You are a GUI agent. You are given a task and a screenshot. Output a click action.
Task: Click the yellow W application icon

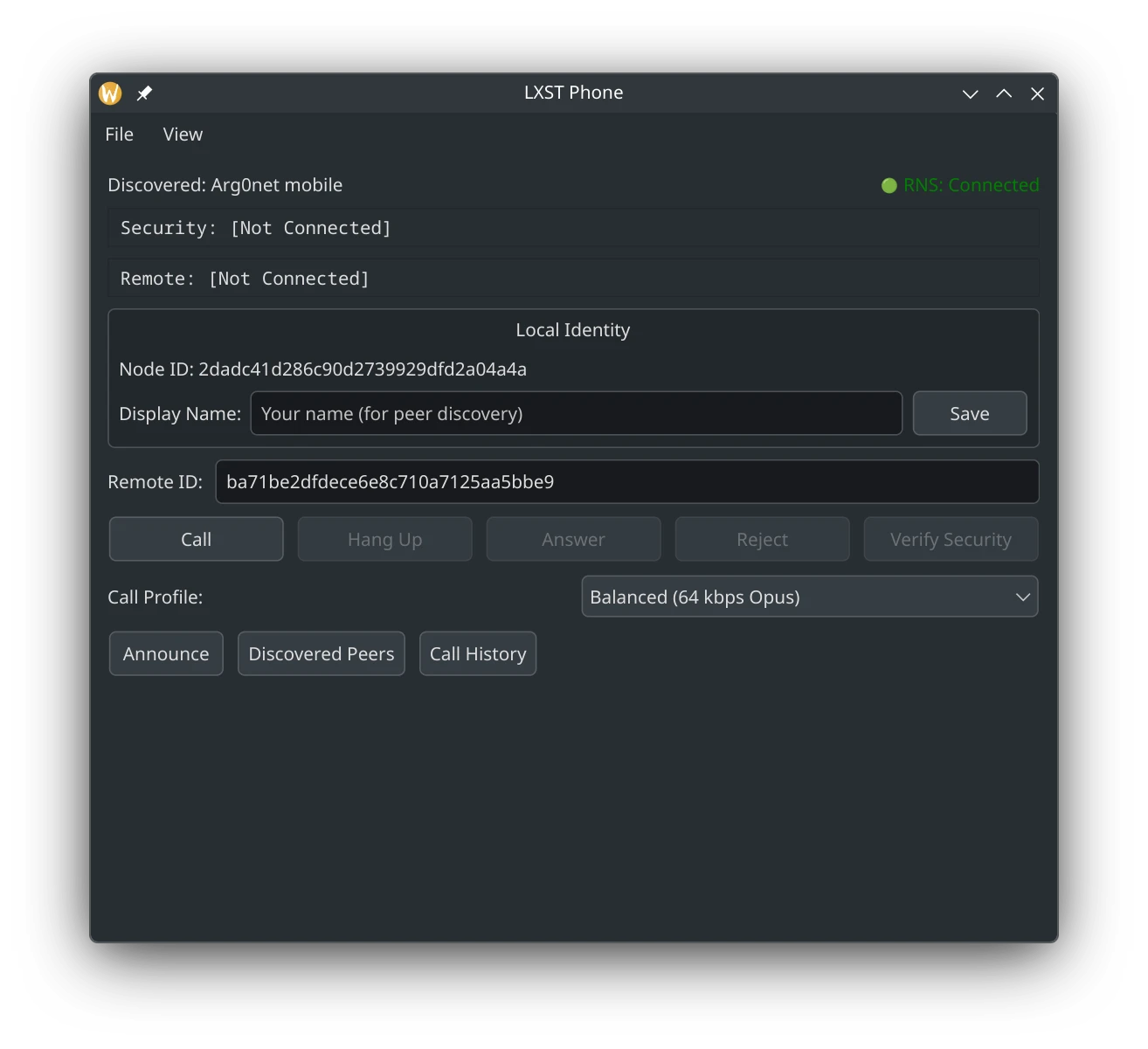click(x=110, y=93)
